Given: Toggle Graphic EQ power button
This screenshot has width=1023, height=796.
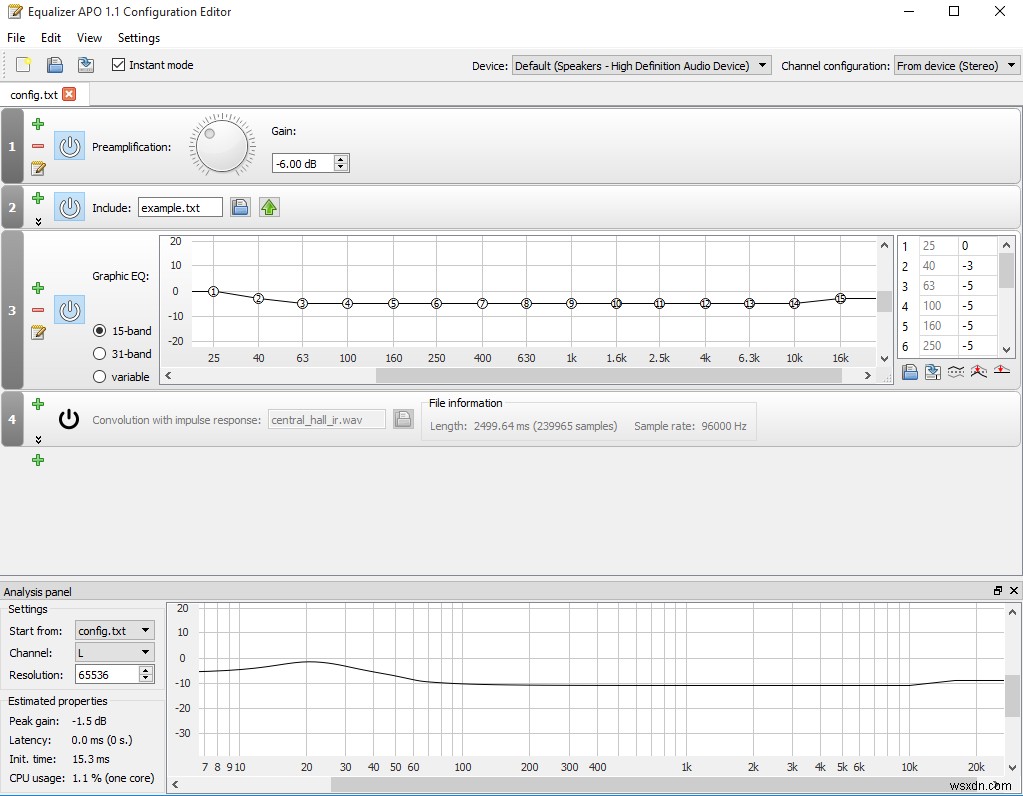Looking at the screenshot, I should [69, 310].
